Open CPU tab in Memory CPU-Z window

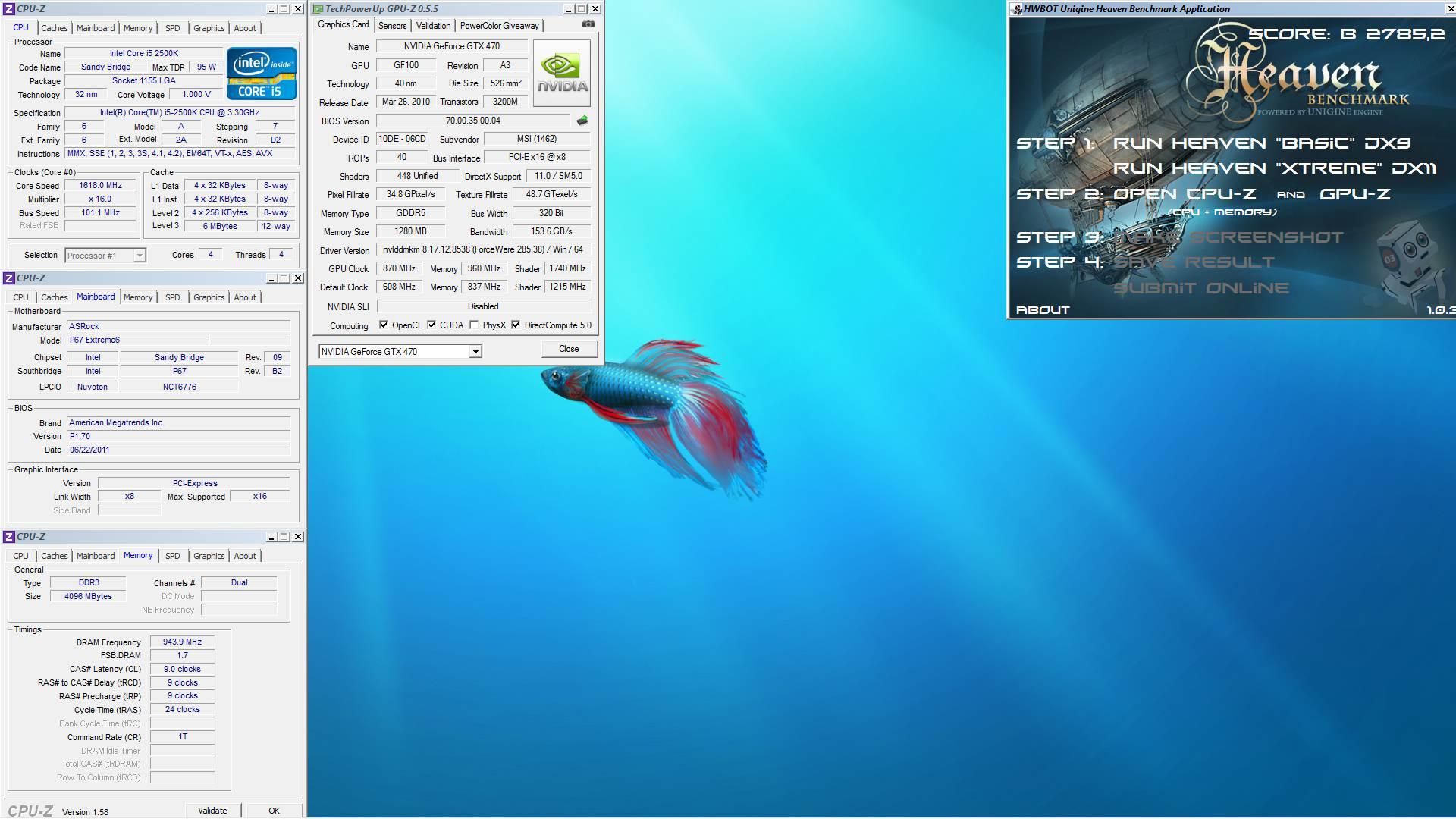(x=21, y=556)
